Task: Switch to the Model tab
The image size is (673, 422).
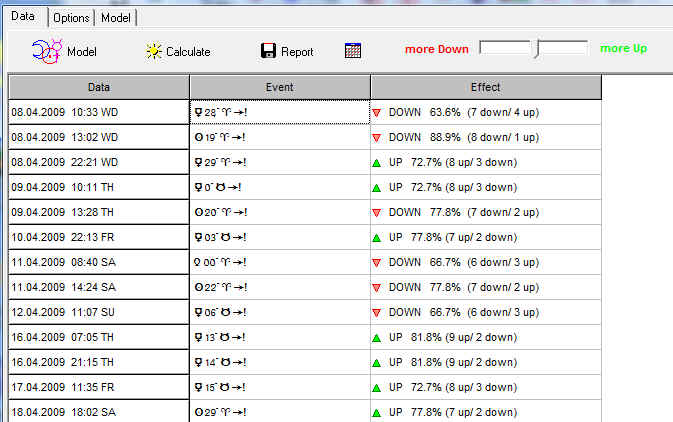Action: pyautogui.click(x=115, y=18)
